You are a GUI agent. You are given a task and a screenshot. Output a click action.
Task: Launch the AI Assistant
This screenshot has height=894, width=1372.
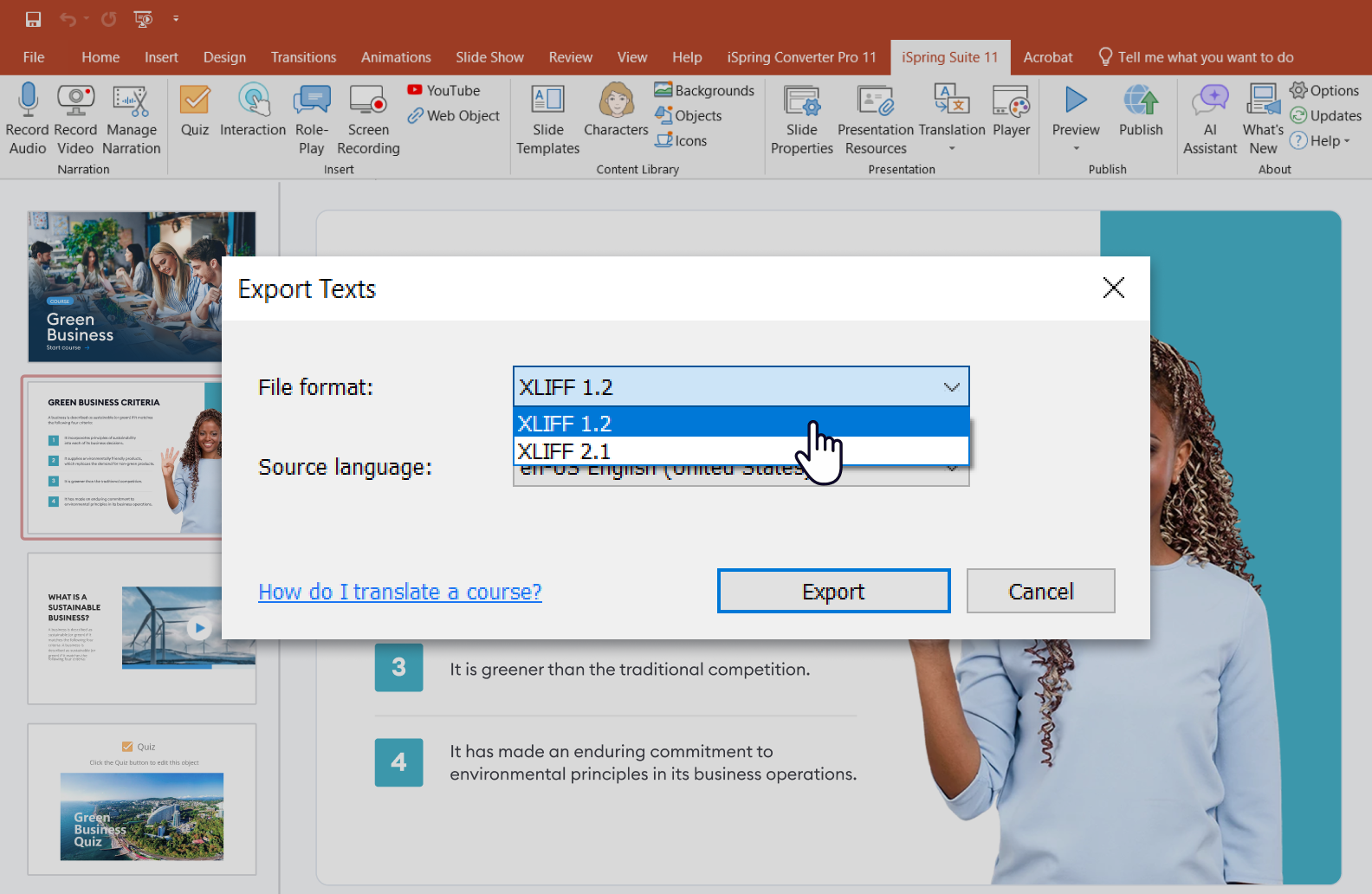pyautogui.click(x=1210, y=118)
